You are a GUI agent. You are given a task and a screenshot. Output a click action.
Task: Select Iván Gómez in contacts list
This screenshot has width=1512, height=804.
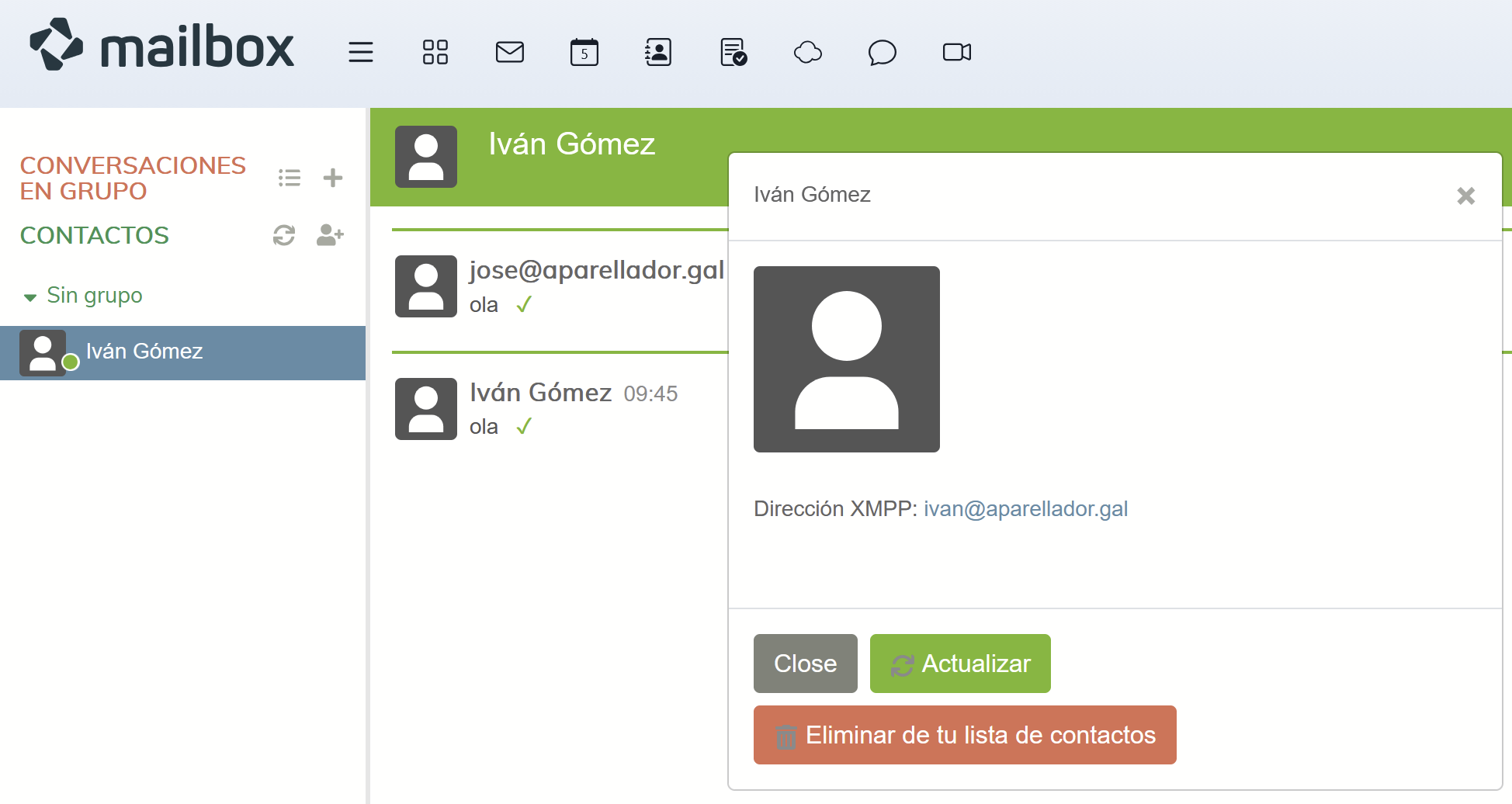pos(144,352)
